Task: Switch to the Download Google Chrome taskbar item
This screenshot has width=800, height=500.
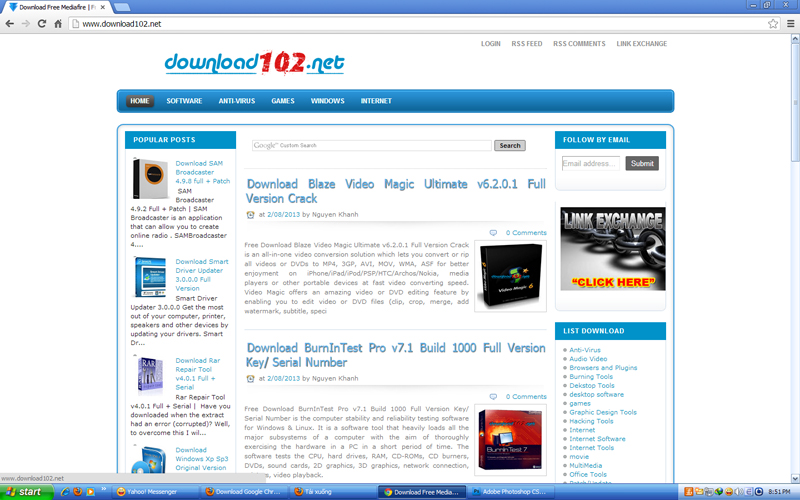Action: [x=244, y=492]
